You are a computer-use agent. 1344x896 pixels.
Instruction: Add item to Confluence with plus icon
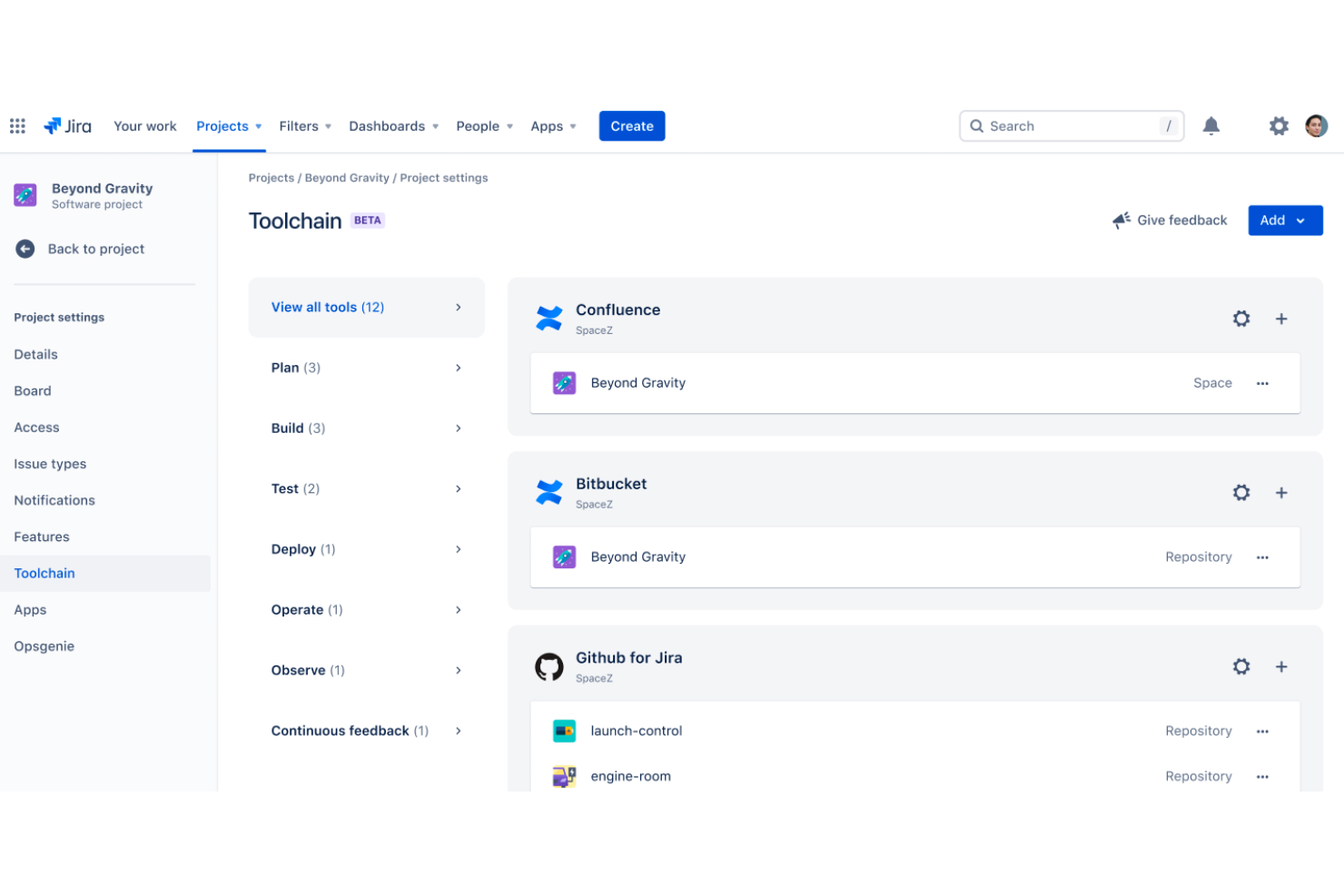tap(1281, 319)
